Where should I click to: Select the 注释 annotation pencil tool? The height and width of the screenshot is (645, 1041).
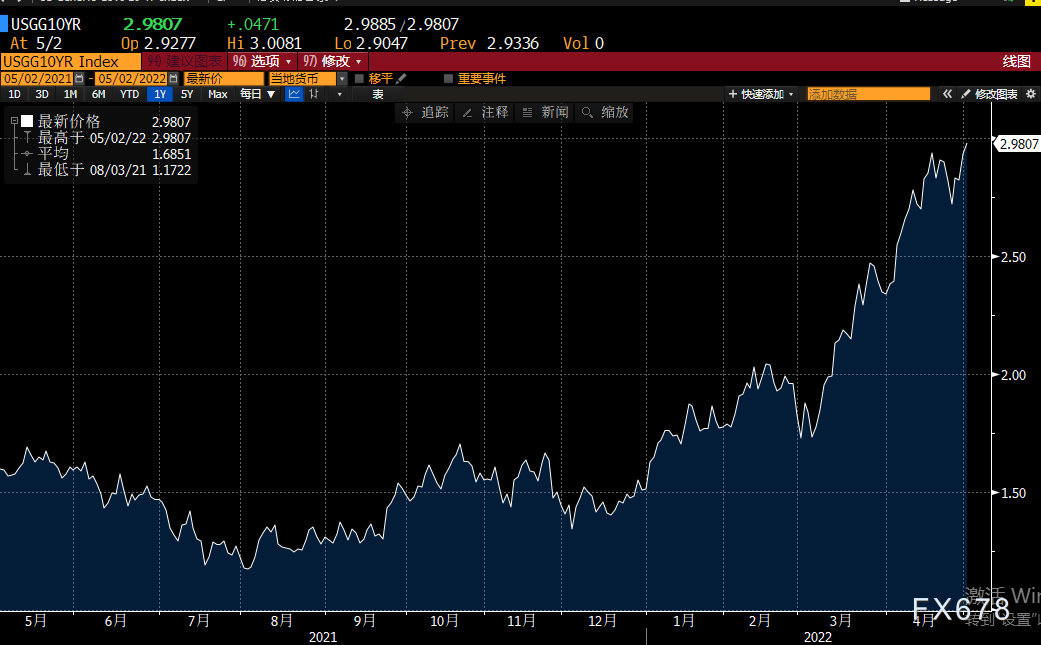pyautogui.click(x=485, y=112)
